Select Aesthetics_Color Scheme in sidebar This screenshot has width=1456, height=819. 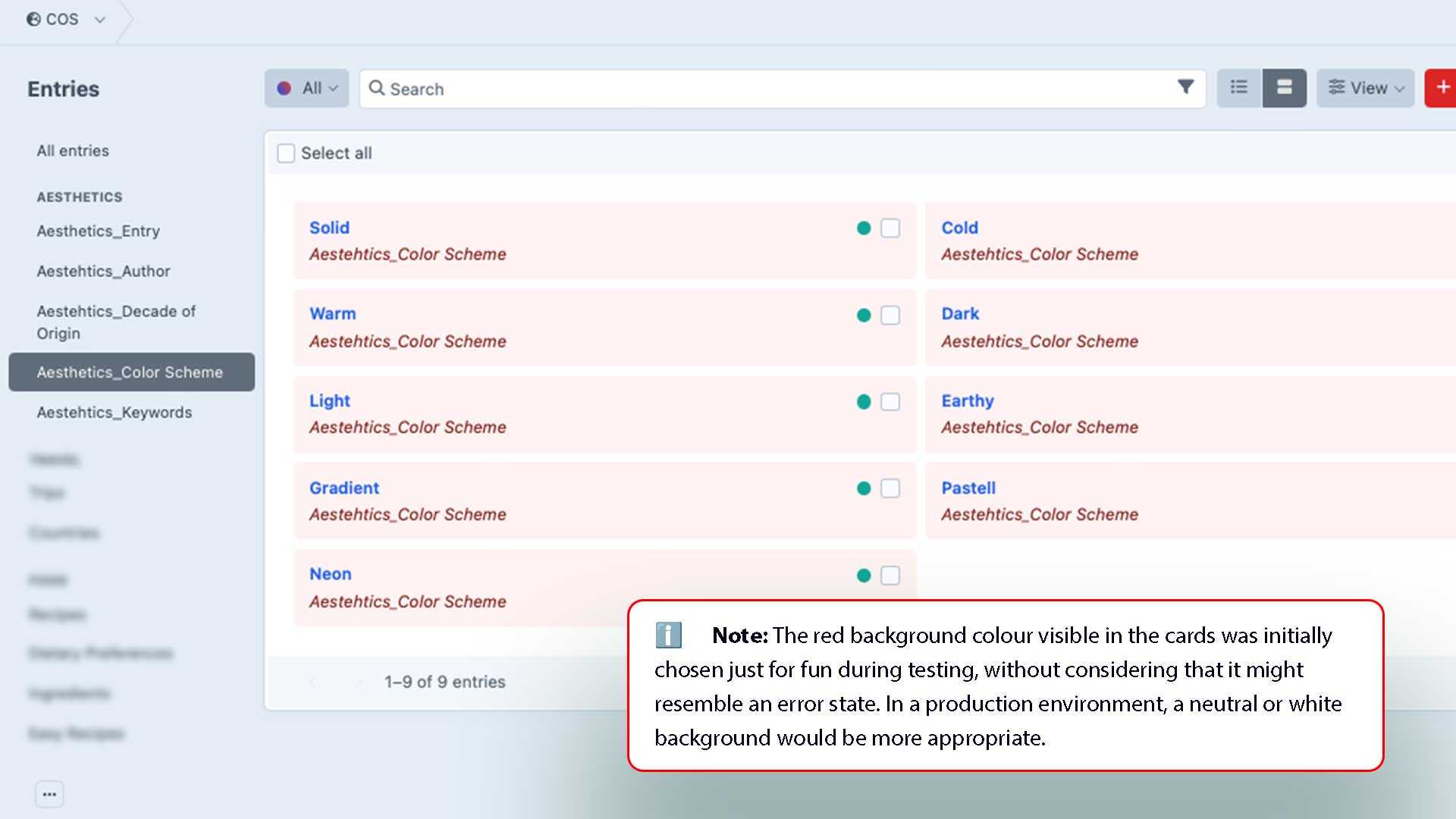[x=132, y=372]
